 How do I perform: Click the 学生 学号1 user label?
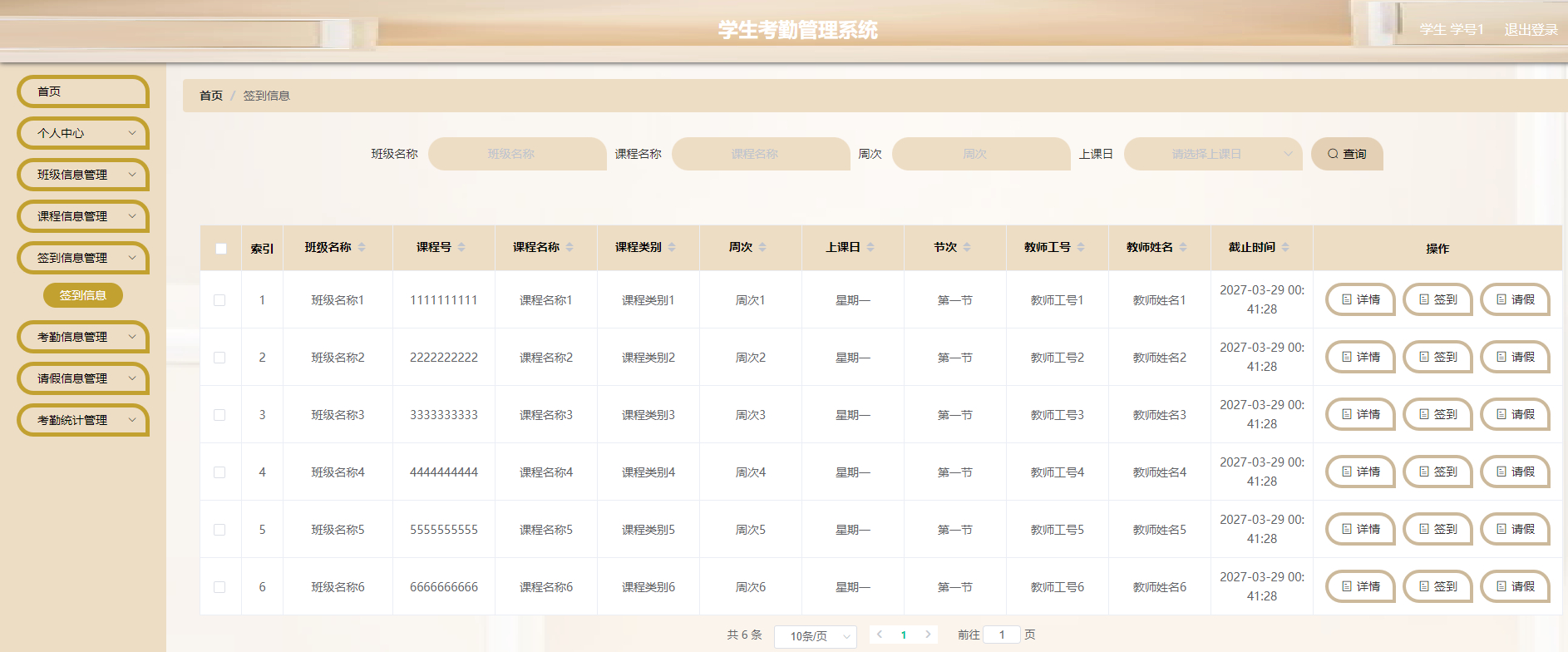pyautogui.click(x=1452, y=30)
